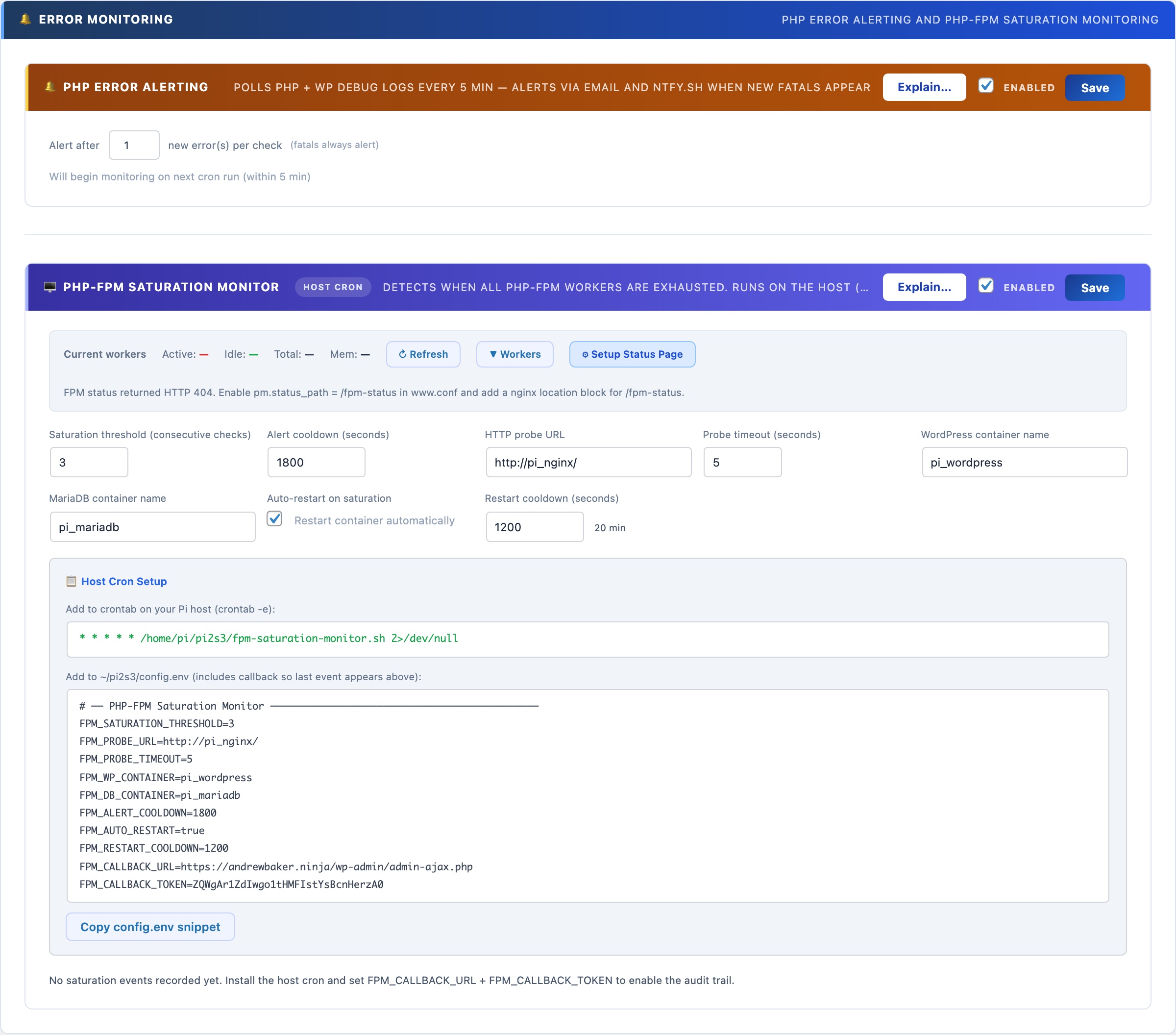Click the Total workers indicator
The image size is (1176, 1035).
point(294,354)
